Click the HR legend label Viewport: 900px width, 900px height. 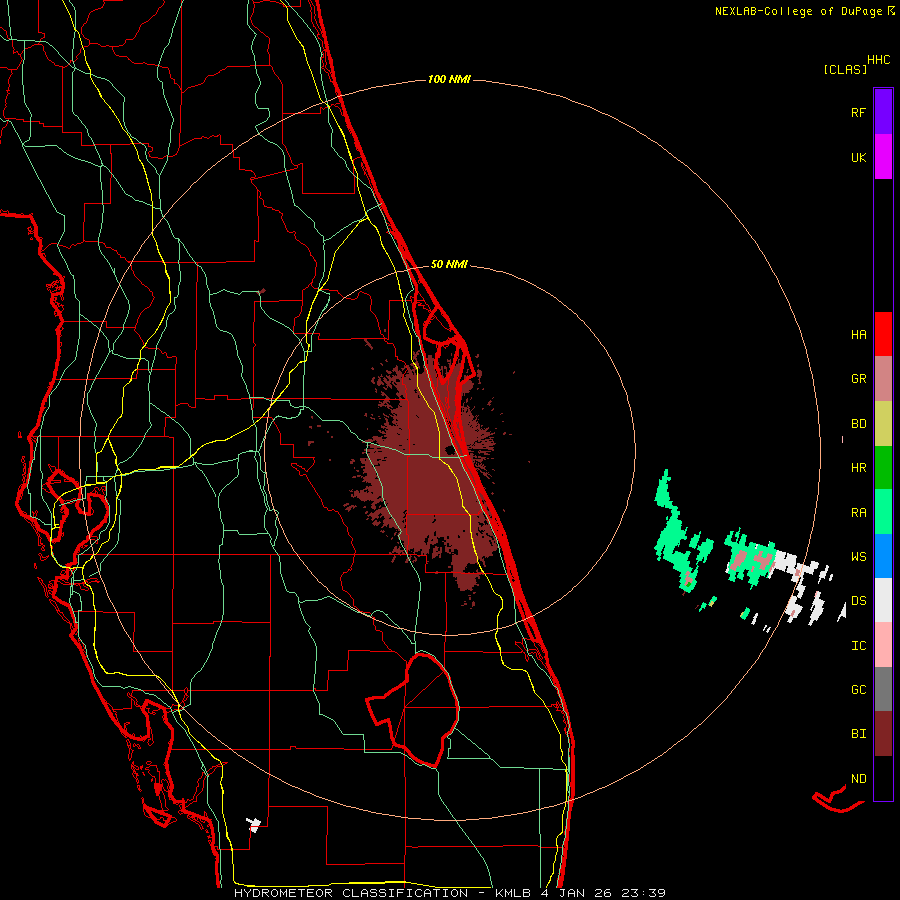(x=858, y=468)
